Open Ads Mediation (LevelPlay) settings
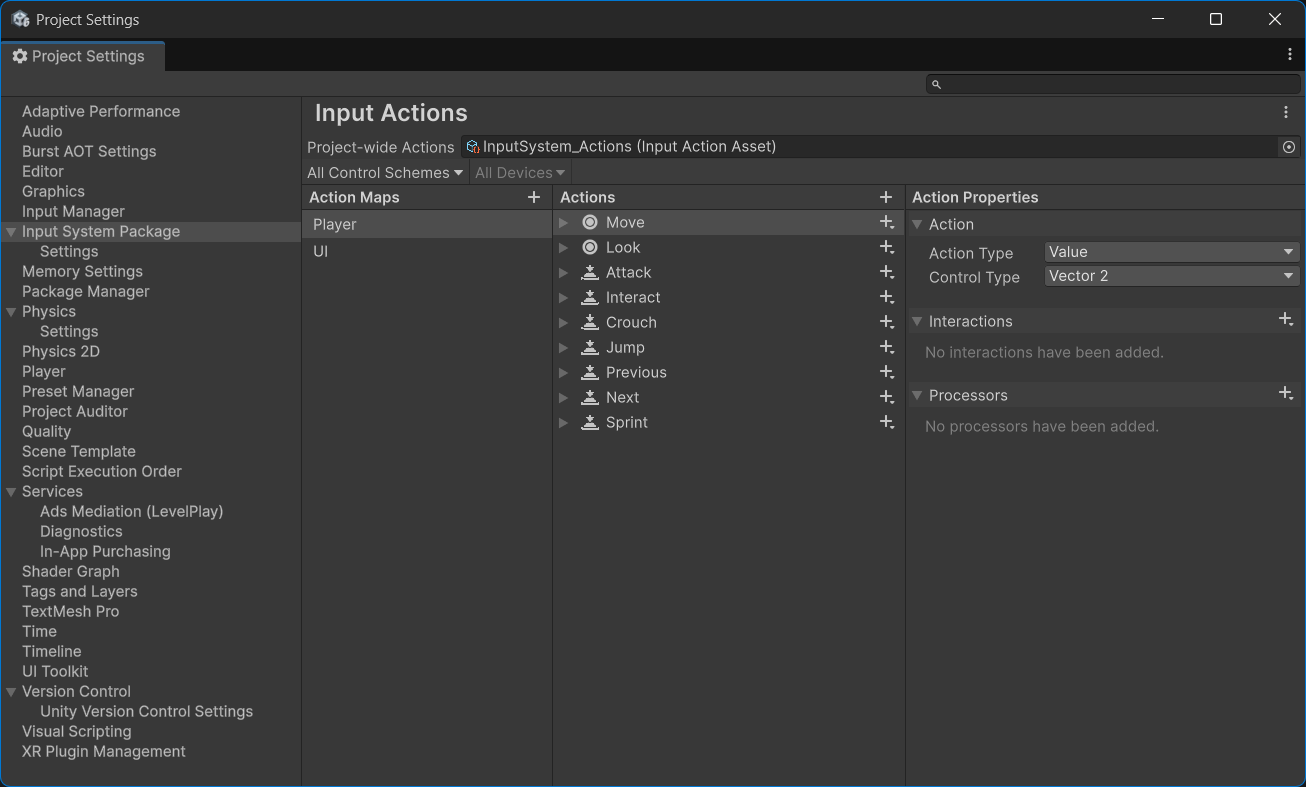The height and width of the screenshot is (787, 1306). coord(132,511)
